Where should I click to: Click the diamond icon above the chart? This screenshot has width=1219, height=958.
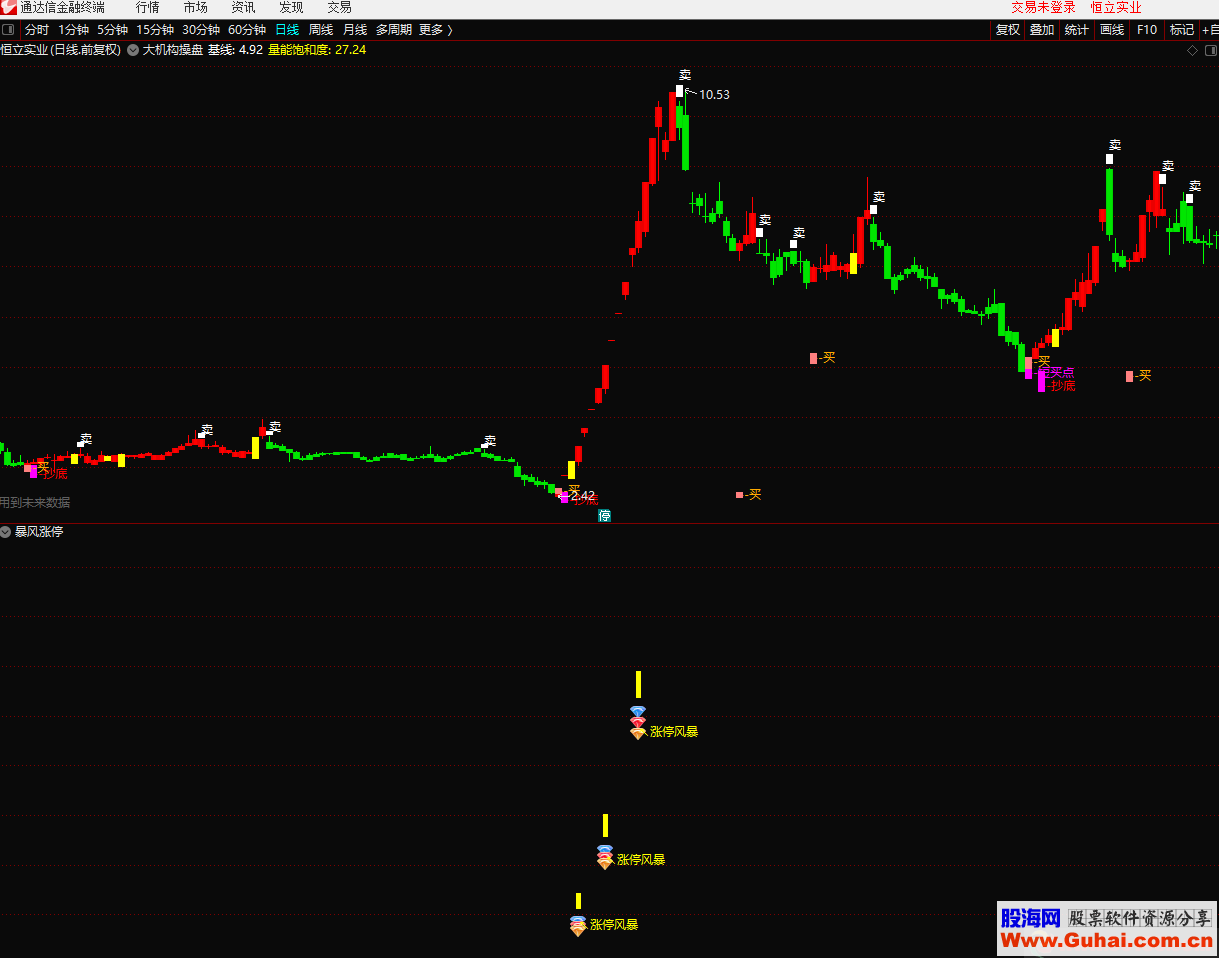pos(1191,49)
